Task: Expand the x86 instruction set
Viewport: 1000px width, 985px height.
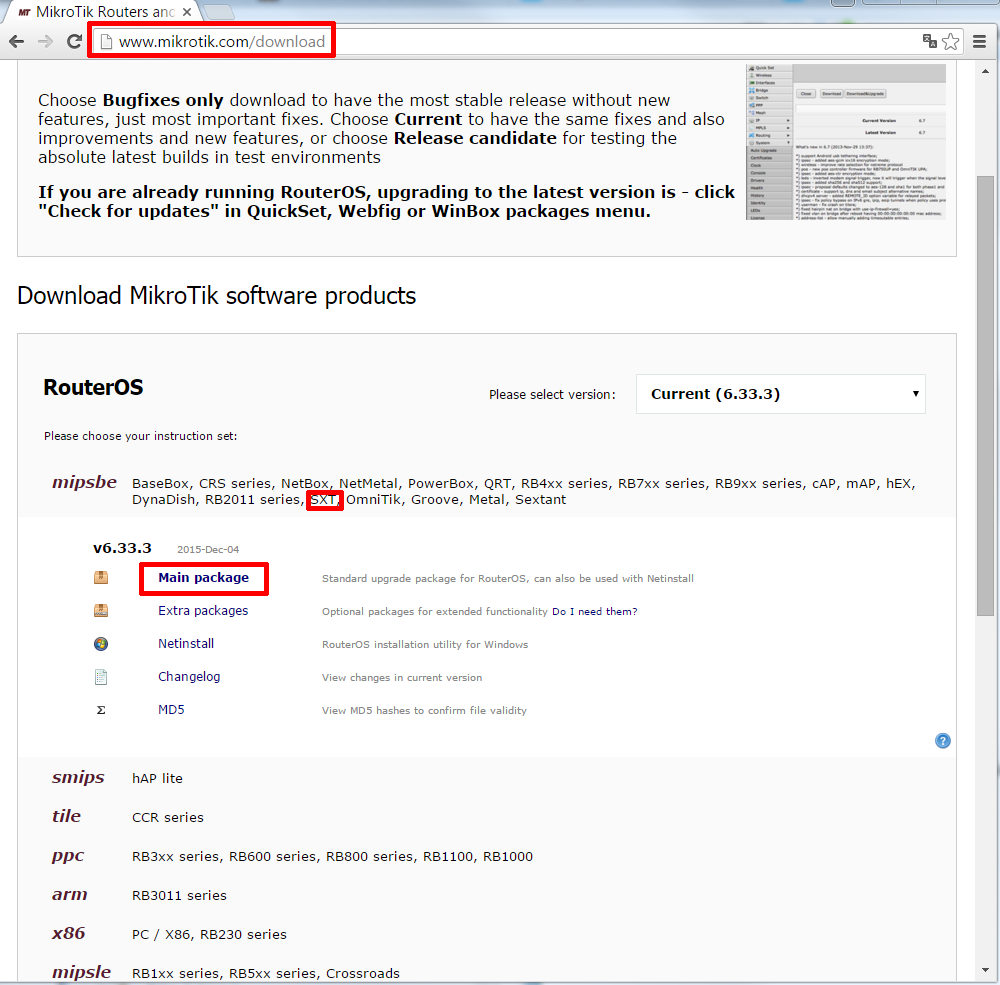Action: coord(68,934)
